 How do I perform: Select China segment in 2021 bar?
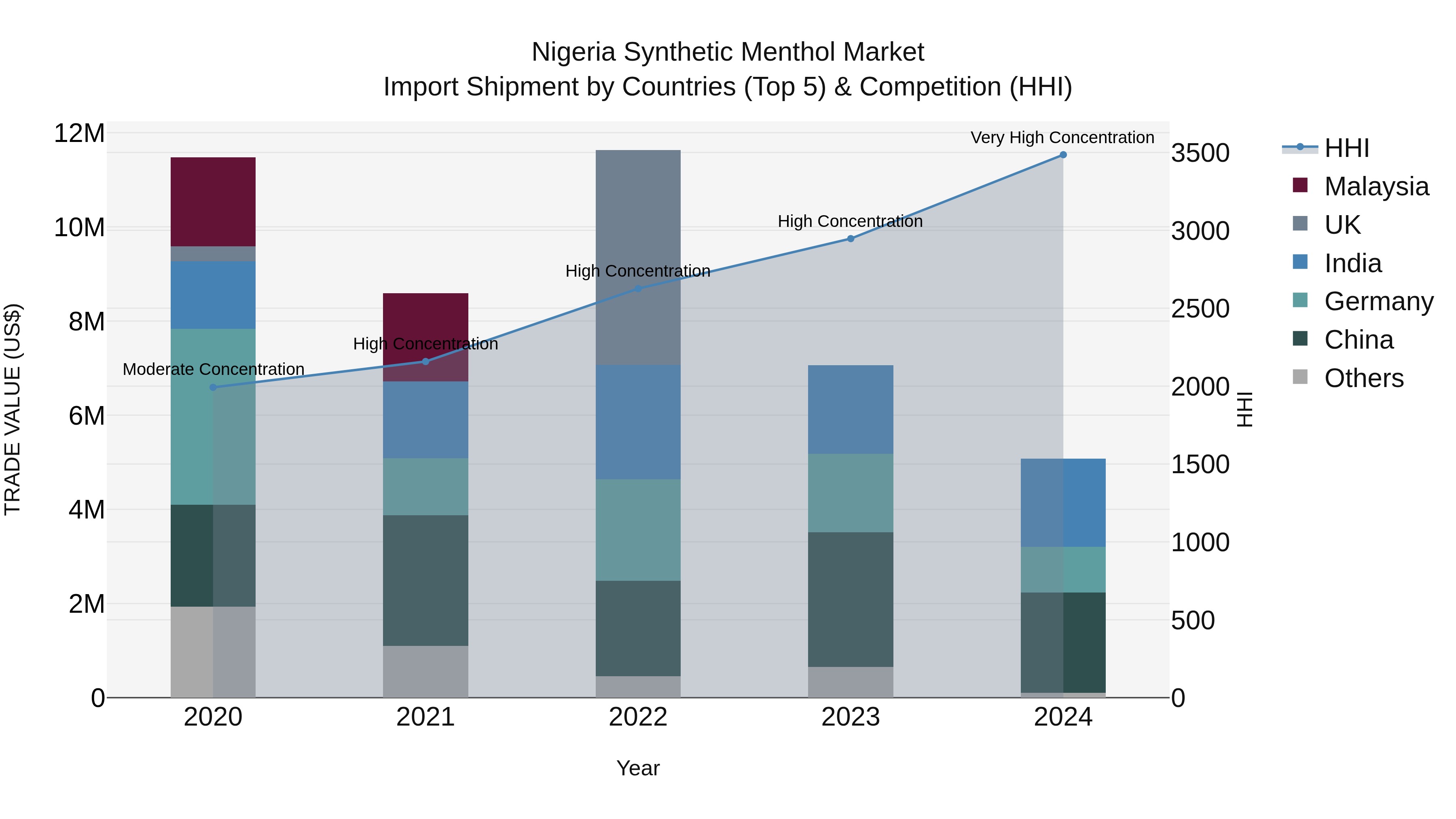pos(425,580)
